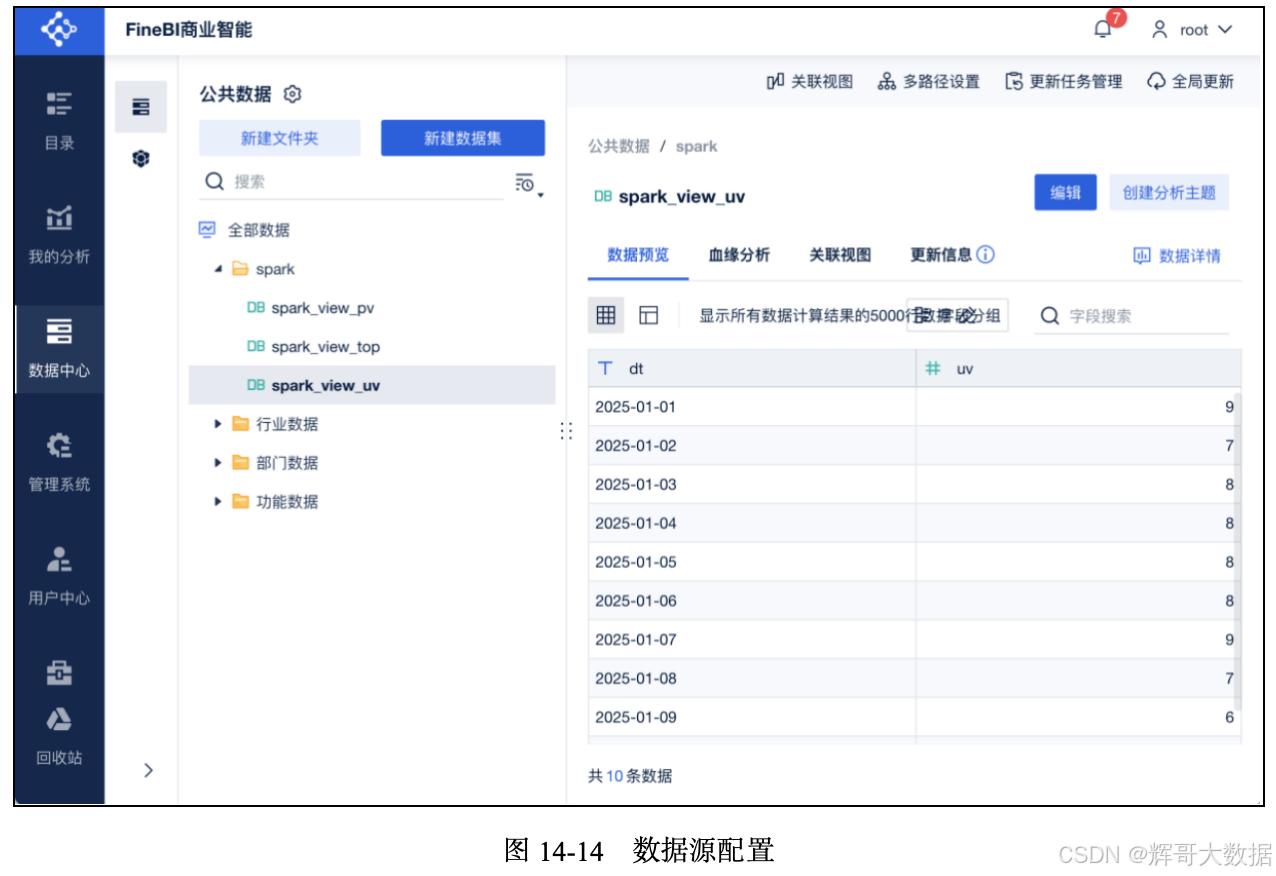Click the uv numeric type icon

pos(933,368)
